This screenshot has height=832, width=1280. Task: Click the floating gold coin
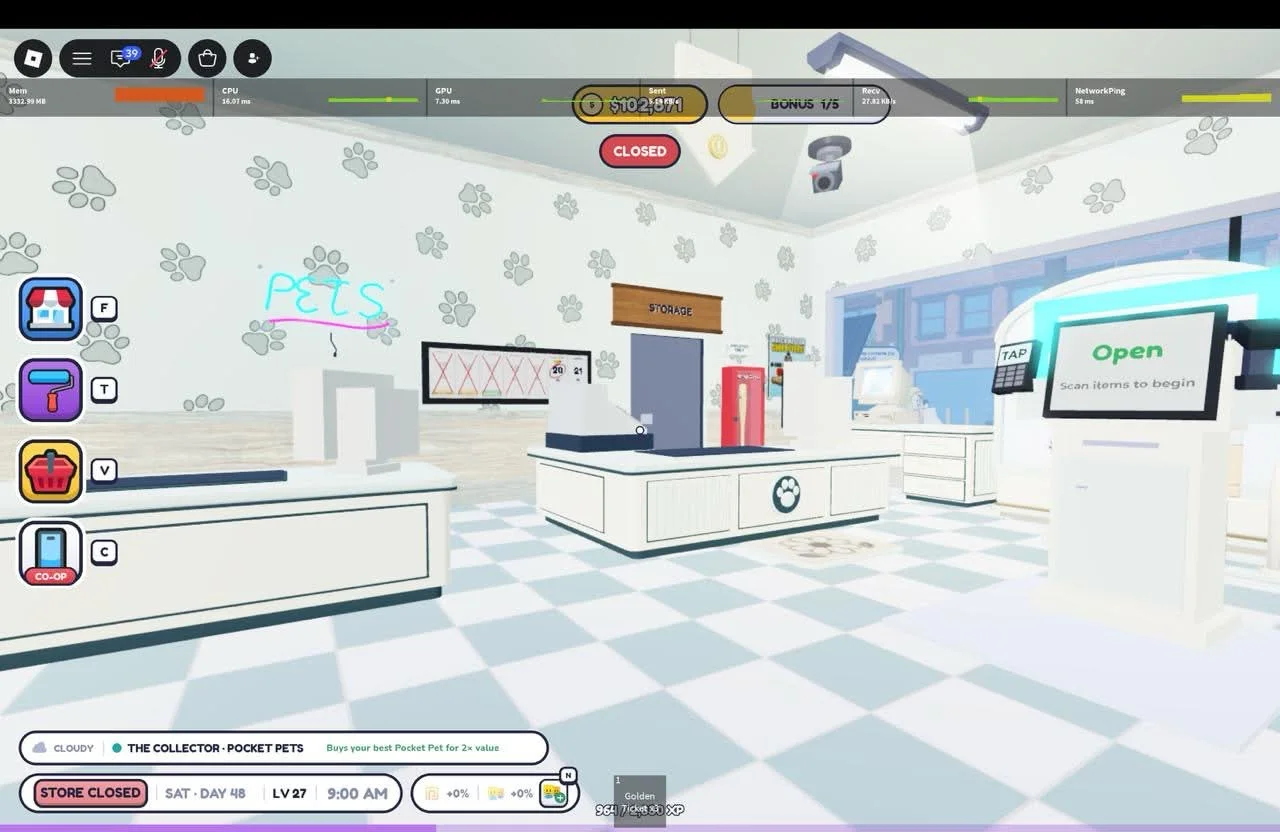point(717,147)
